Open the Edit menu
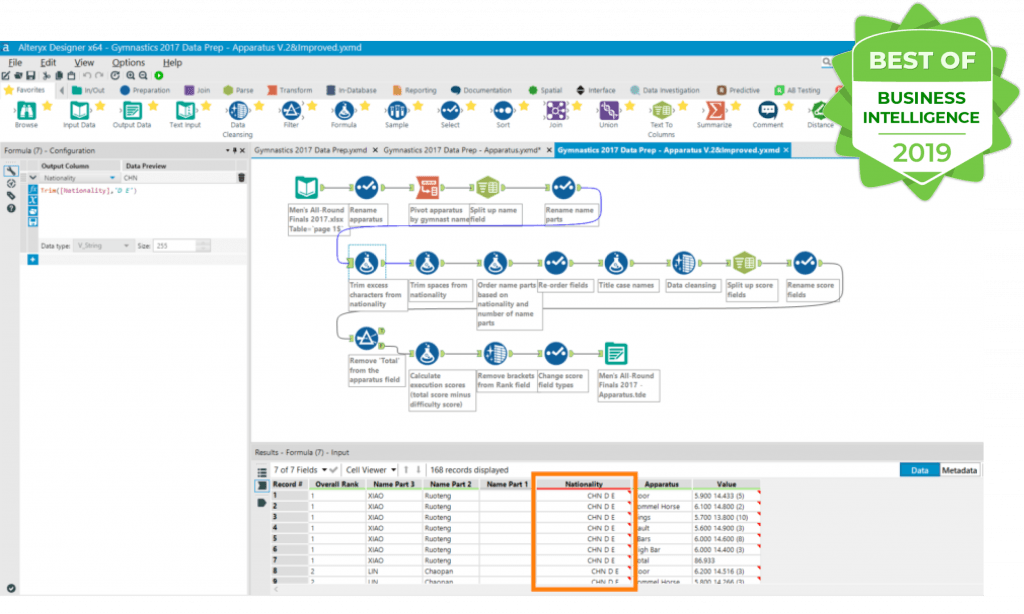 click(x=48, y=63)
